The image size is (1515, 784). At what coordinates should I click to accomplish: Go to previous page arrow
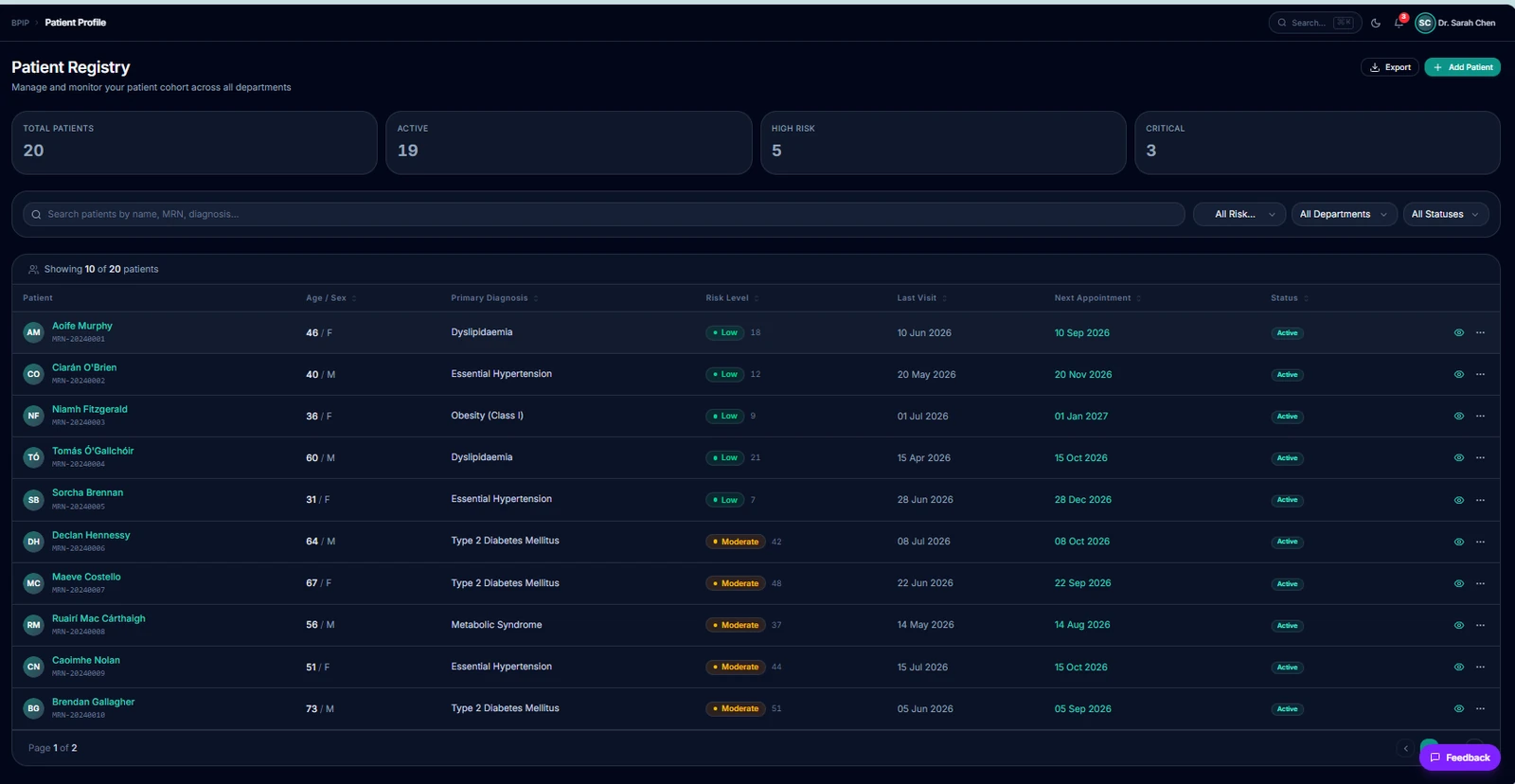1406,748
